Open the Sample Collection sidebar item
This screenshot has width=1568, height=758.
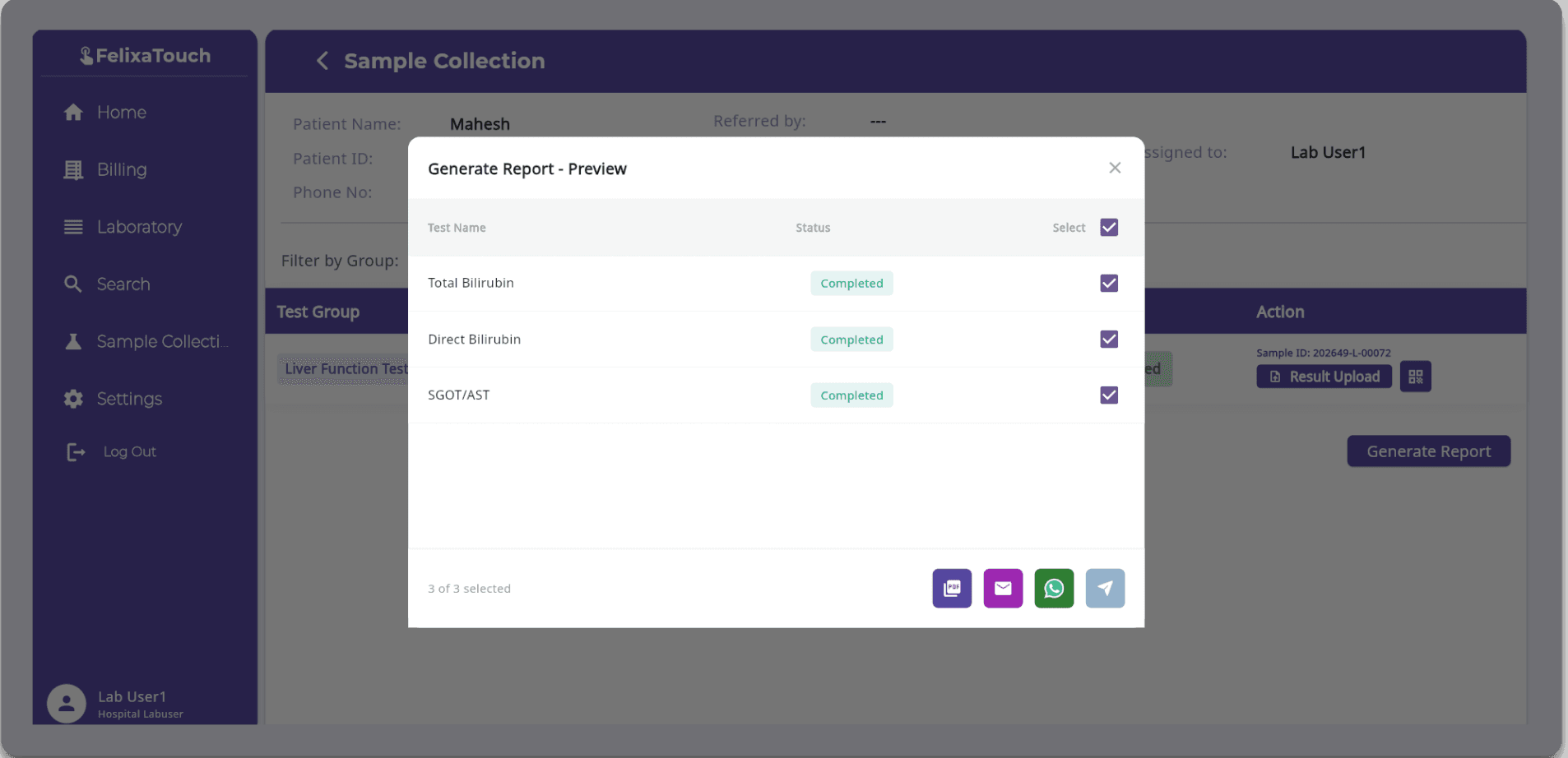point(162,341)
